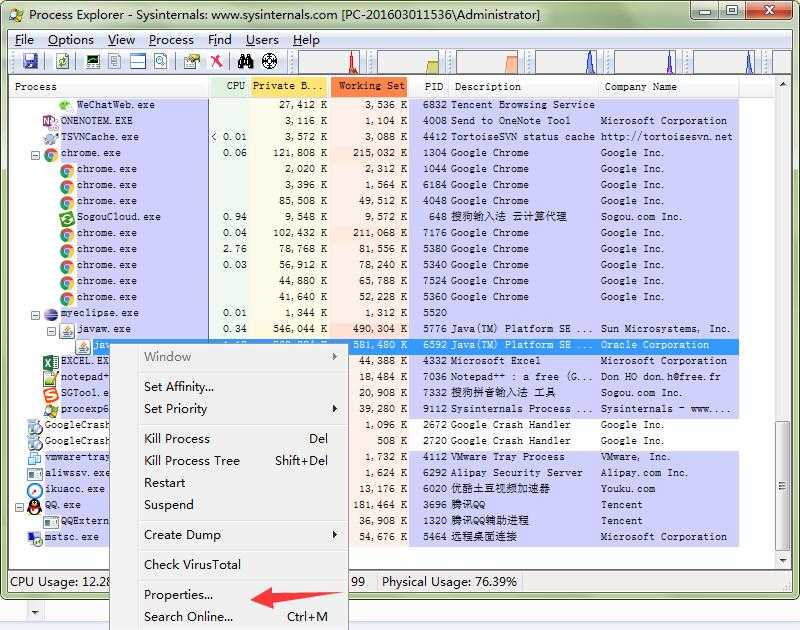
Task: Collapse the chrome.exe process tree
Action: coord(35,155)
